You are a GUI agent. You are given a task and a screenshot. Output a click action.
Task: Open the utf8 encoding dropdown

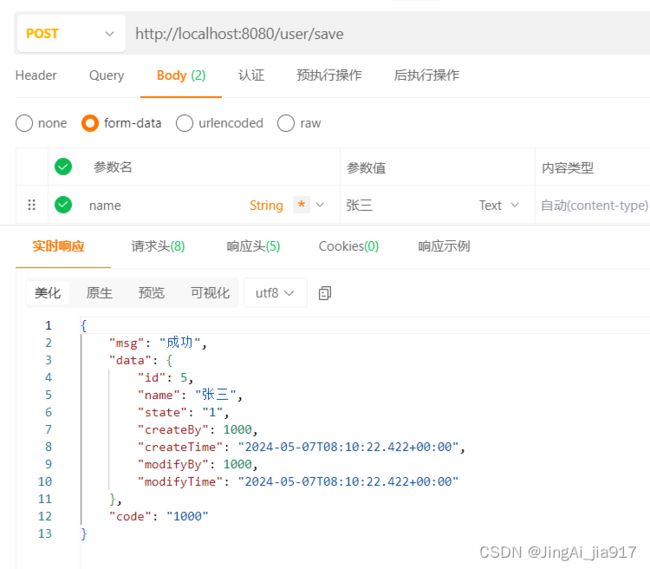[275, 293]
